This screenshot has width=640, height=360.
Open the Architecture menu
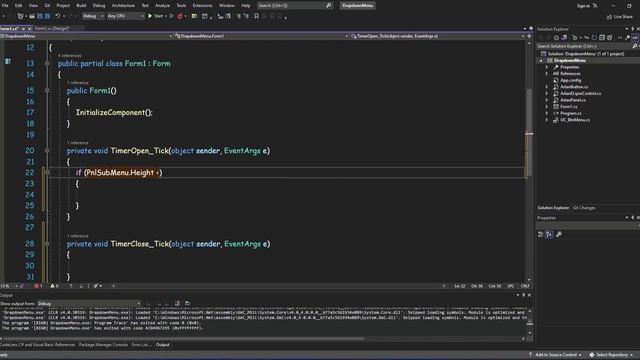click(123, 5)
